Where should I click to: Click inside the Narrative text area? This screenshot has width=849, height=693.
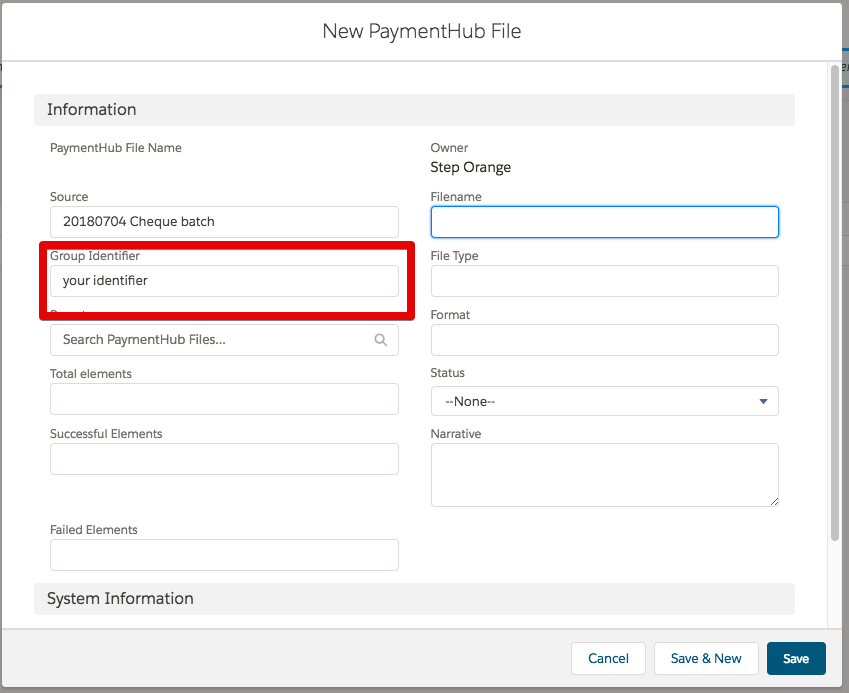[604, 474]
